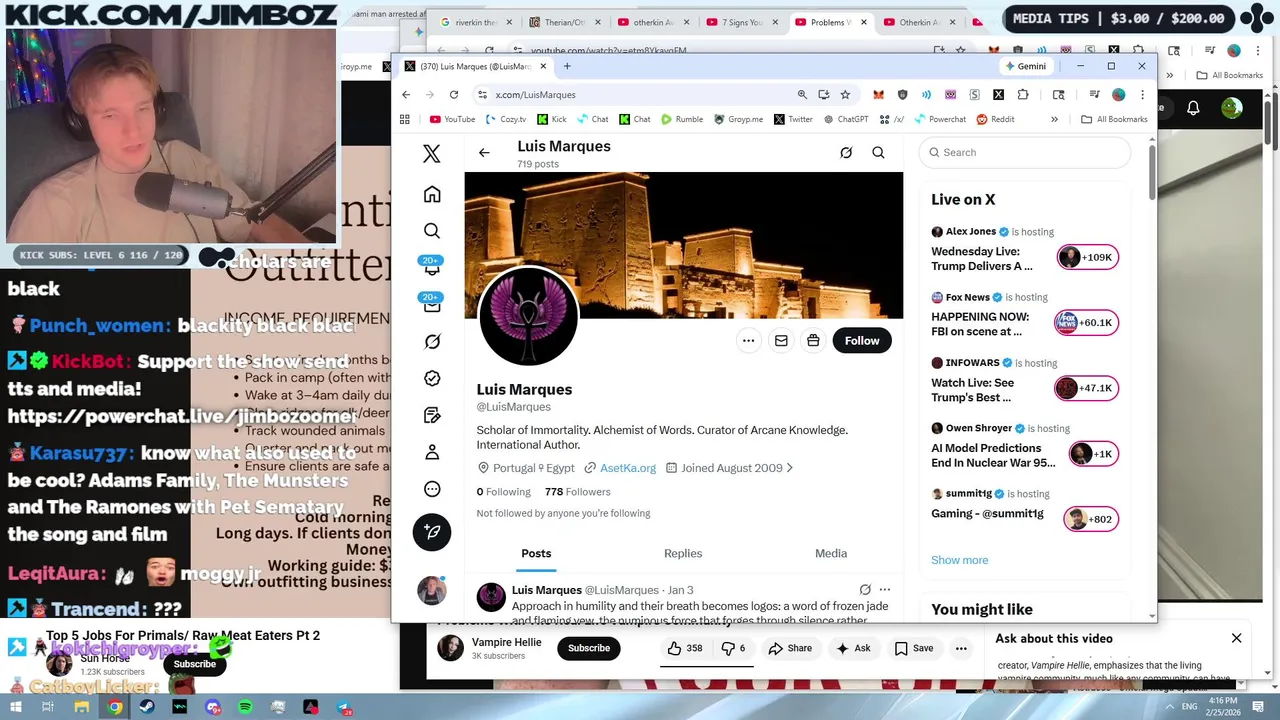Image resolution: width=1280 pixels, height=720 pixels.
Task: Message Luis Marques via envelope icon
Action: point(781,341)
